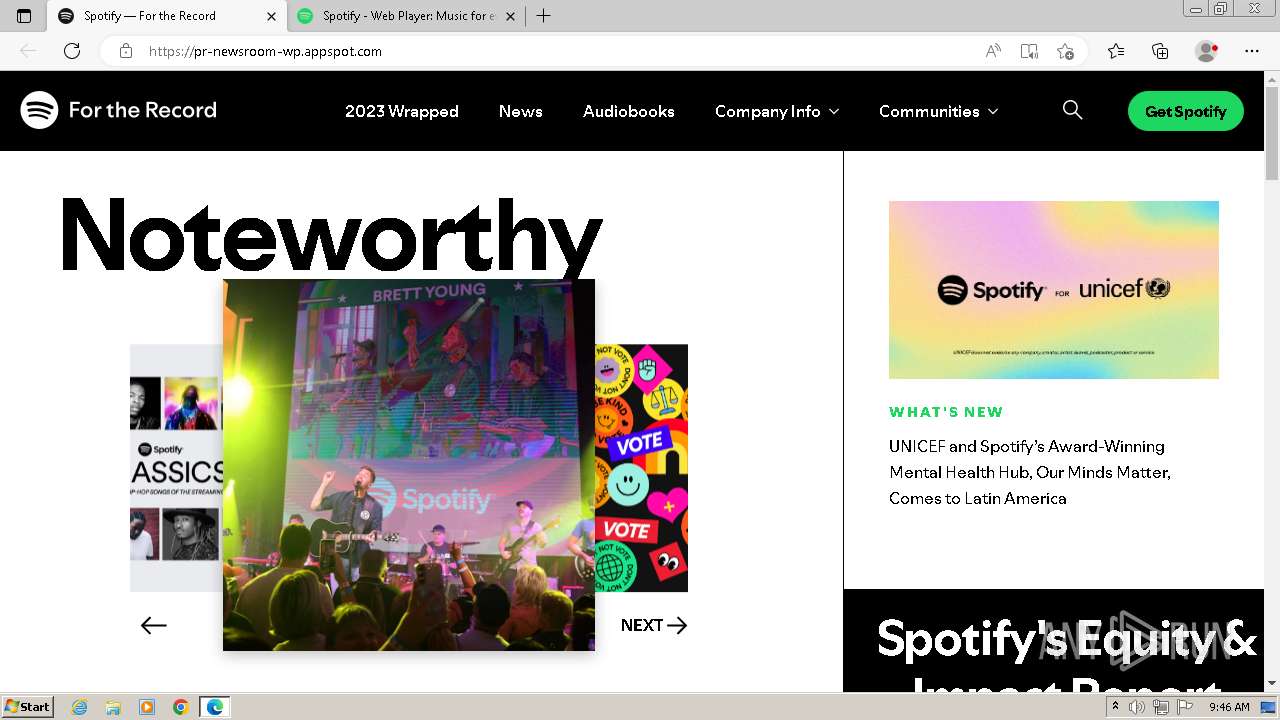Viewport: 1280px width, 720px height.
Task: Click the browser refresh icon
Action: coord(72,51)
